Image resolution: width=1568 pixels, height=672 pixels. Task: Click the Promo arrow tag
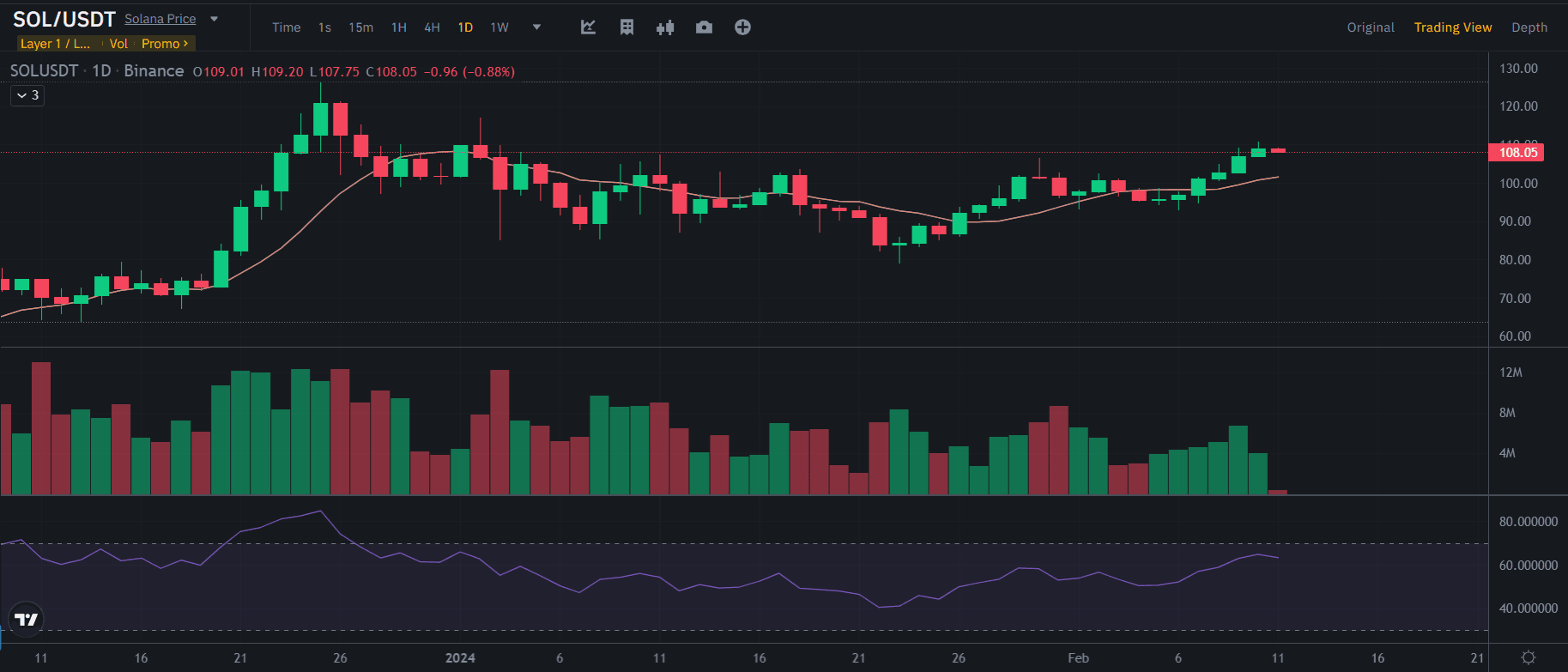click(165, 44)
